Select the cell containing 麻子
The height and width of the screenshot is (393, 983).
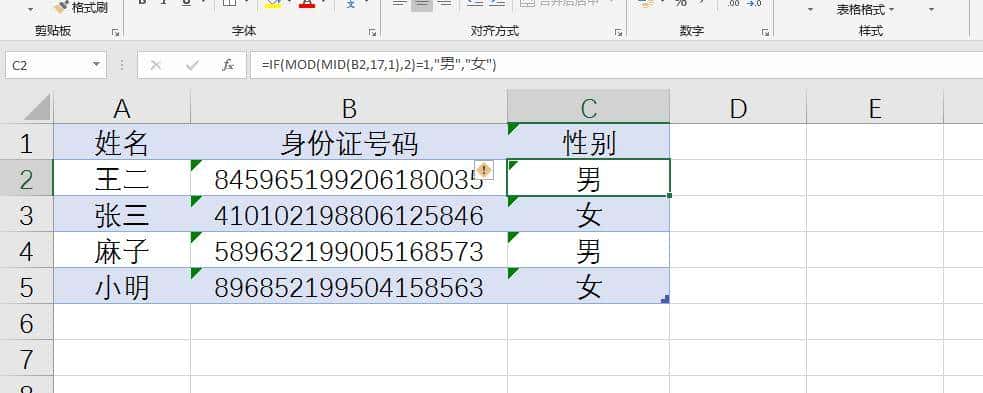tap(122, 251)
